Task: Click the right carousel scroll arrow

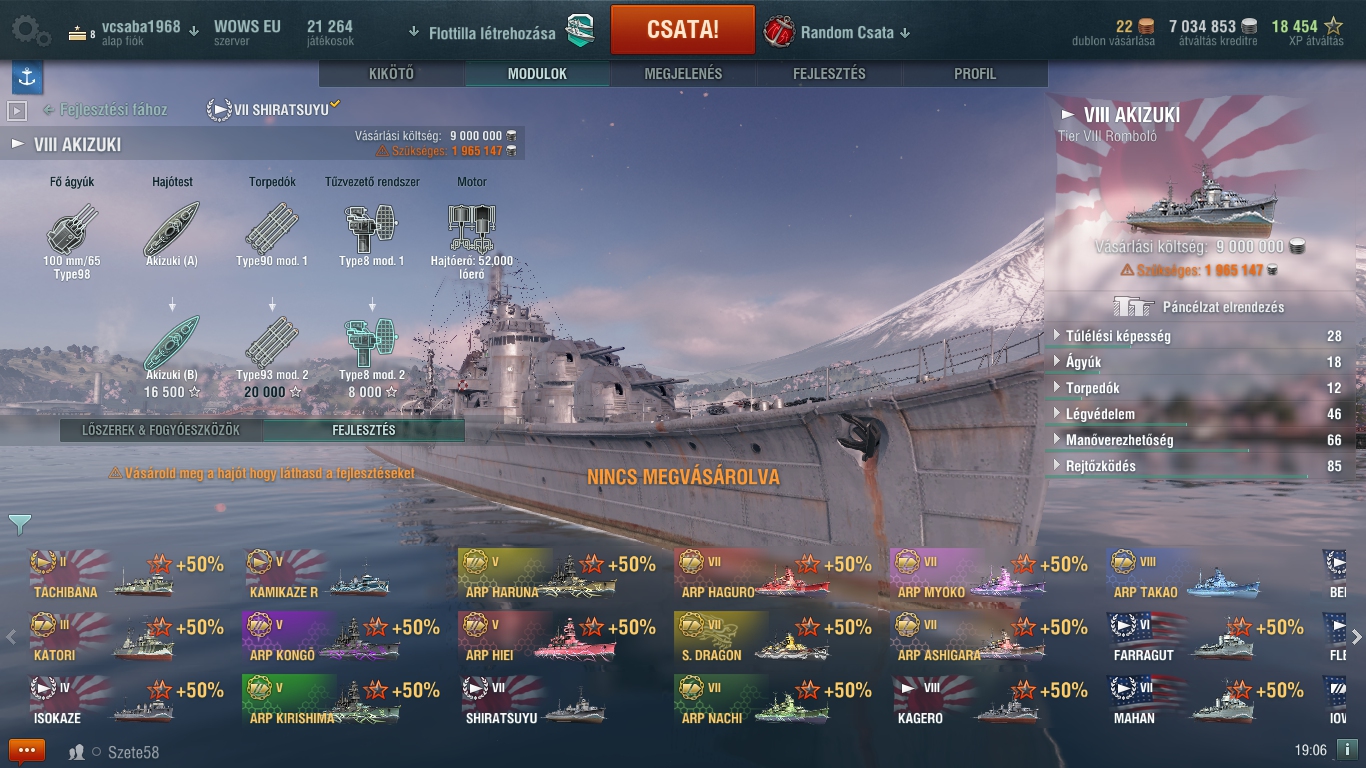Action: pyautogui.click(x=1356, y=637)
